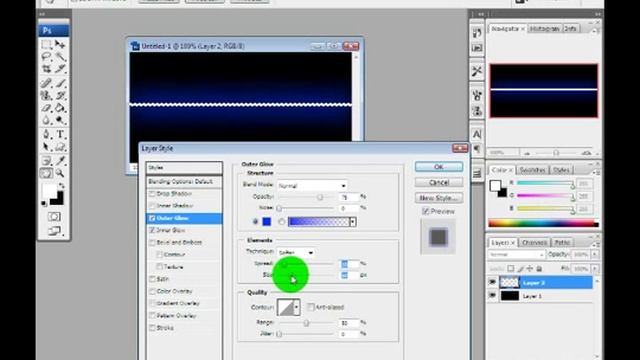Click the New Style button
The width and height of the screenshot is (640, 360).
pos(439,198)
